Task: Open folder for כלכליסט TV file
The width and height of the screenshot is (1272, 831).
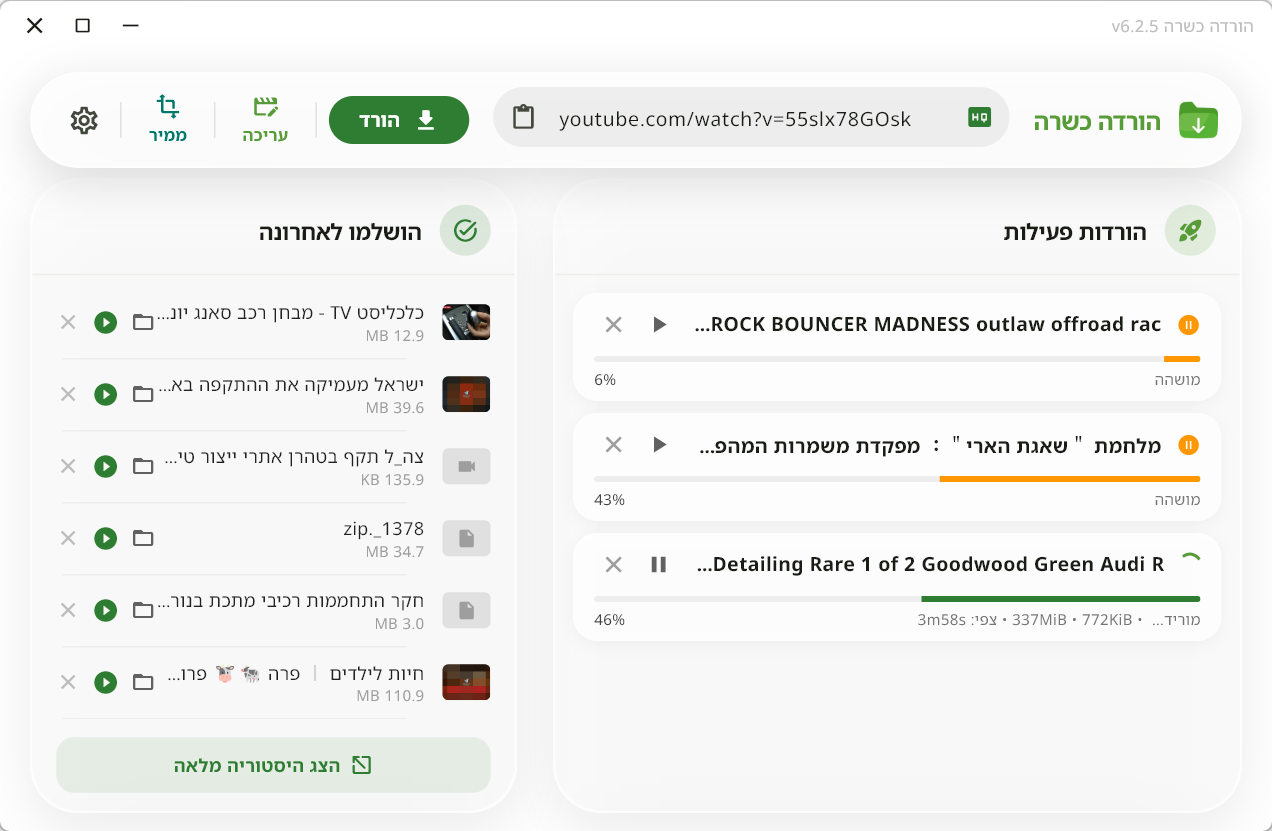Action: [143, 322]
